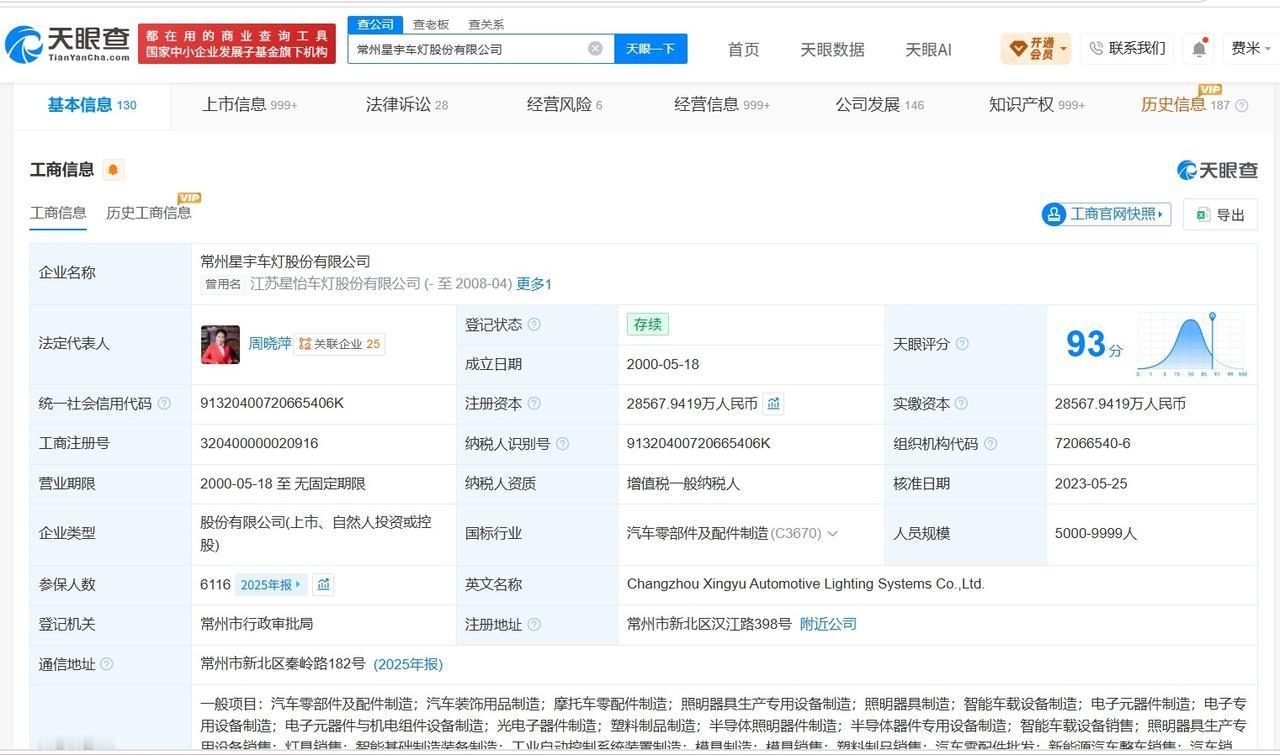This screenshot has width=1280, height=755.
Task: Switch to the 查公司 search tab
Action: coord(375,24)
